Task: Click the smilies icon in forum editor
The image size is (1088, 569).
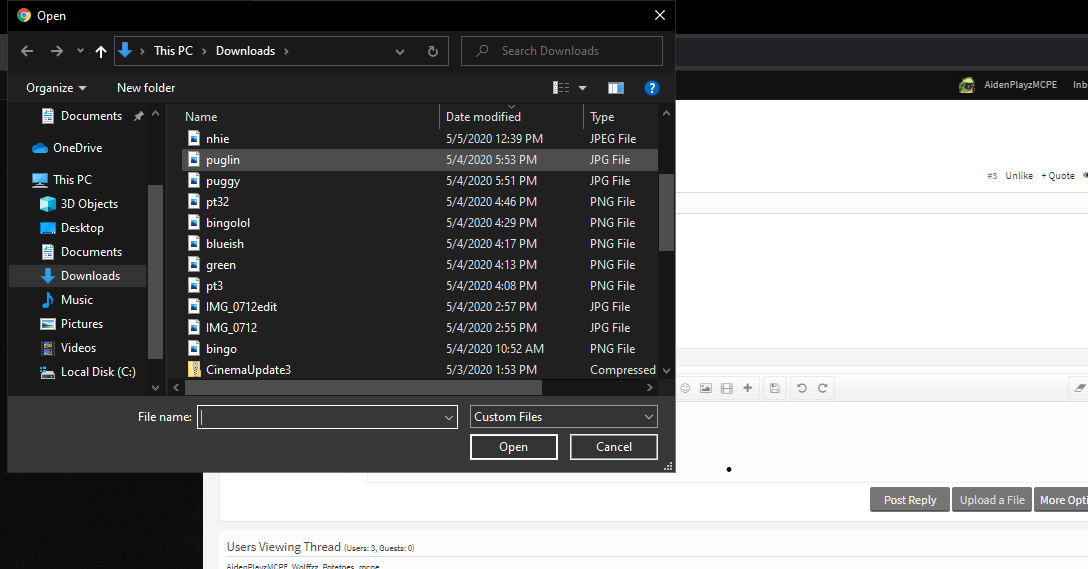Action: point(685,388)
